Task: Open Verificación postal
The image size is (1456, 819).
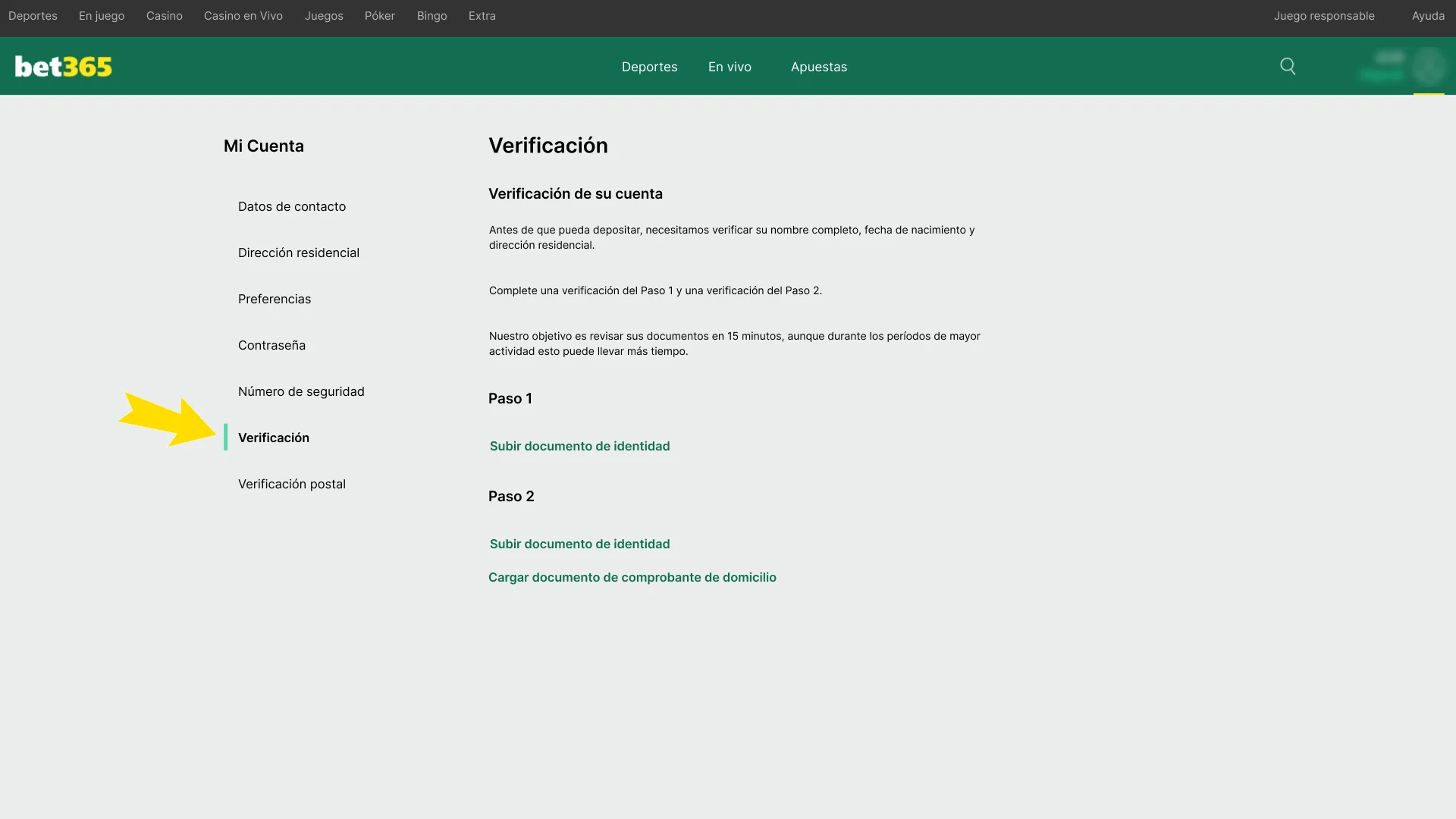Action: pyautogui.click(x=292, y=483)
